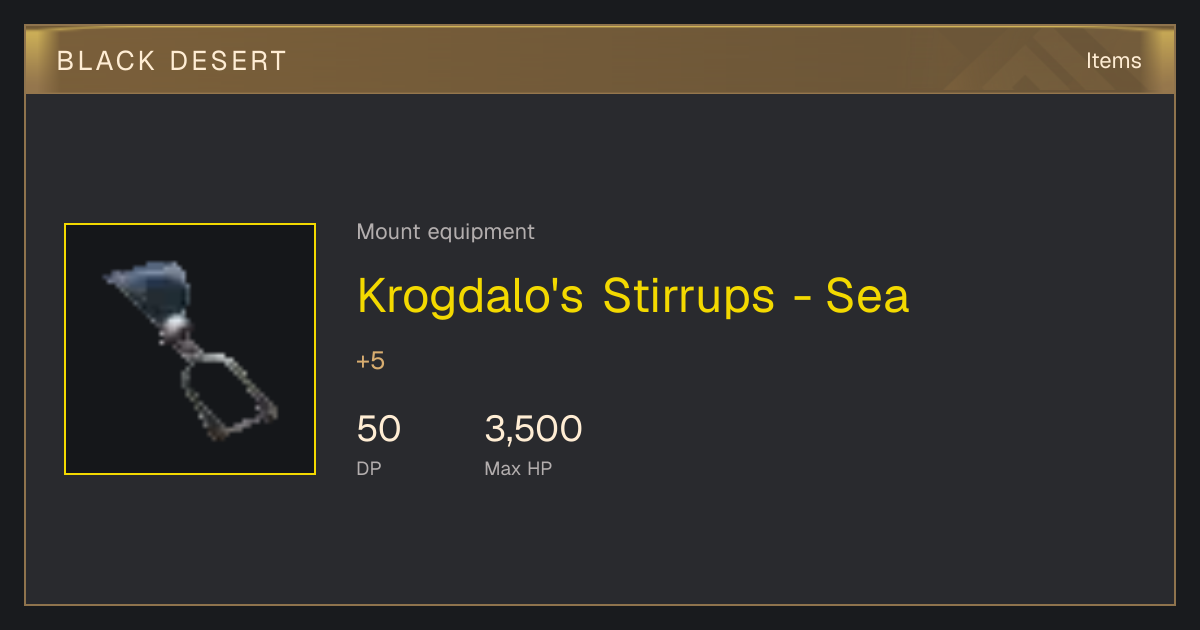Select the word equipment in the category label

click(x=481, y=233)
